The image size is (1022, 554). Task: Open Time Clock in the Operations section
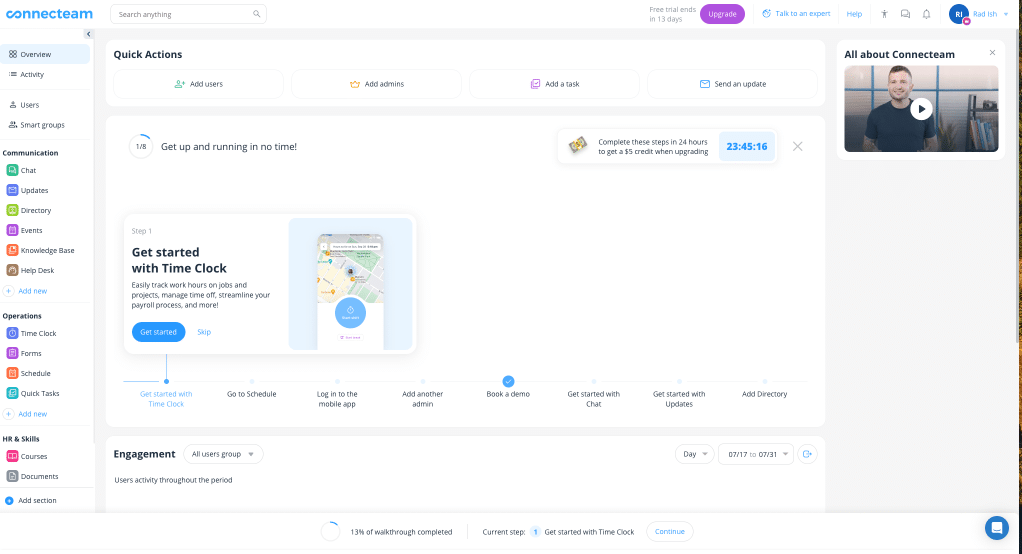click(31, 333)
